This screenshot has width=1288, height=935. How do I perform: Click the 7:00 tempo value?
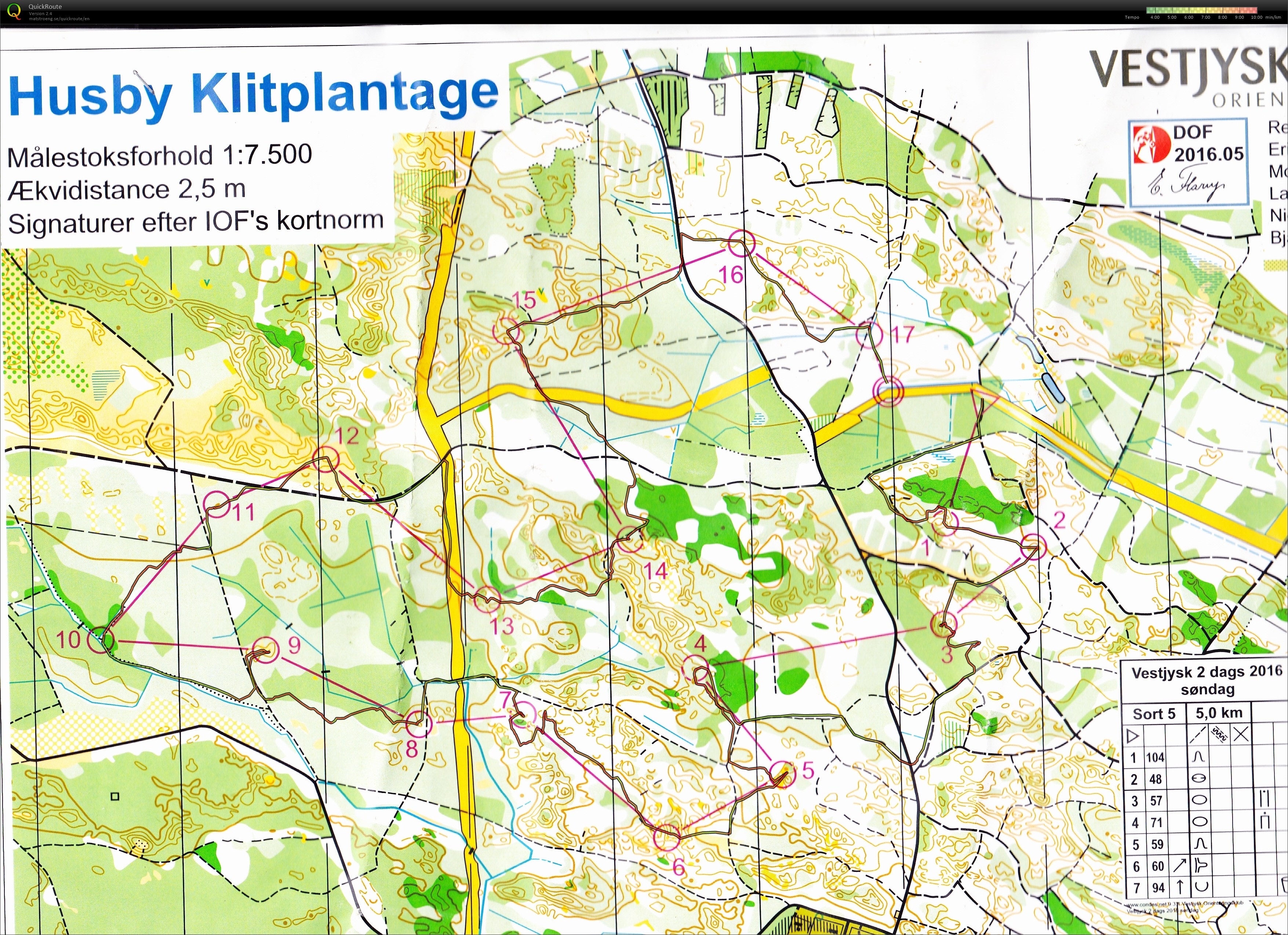[1206, 17]
